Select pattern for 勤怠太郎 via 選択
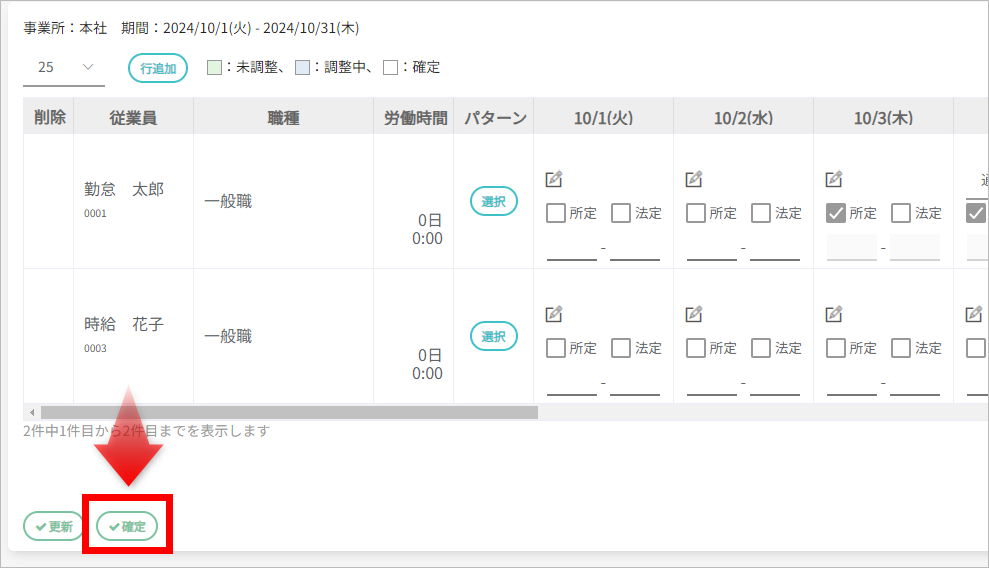 [x=494, y=201]
